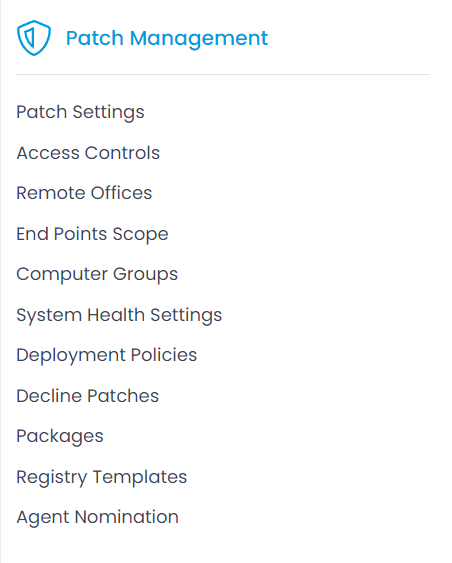Screen dimensions: 452x563
Task: Open Registry Templates
Action: pos(102,478)
